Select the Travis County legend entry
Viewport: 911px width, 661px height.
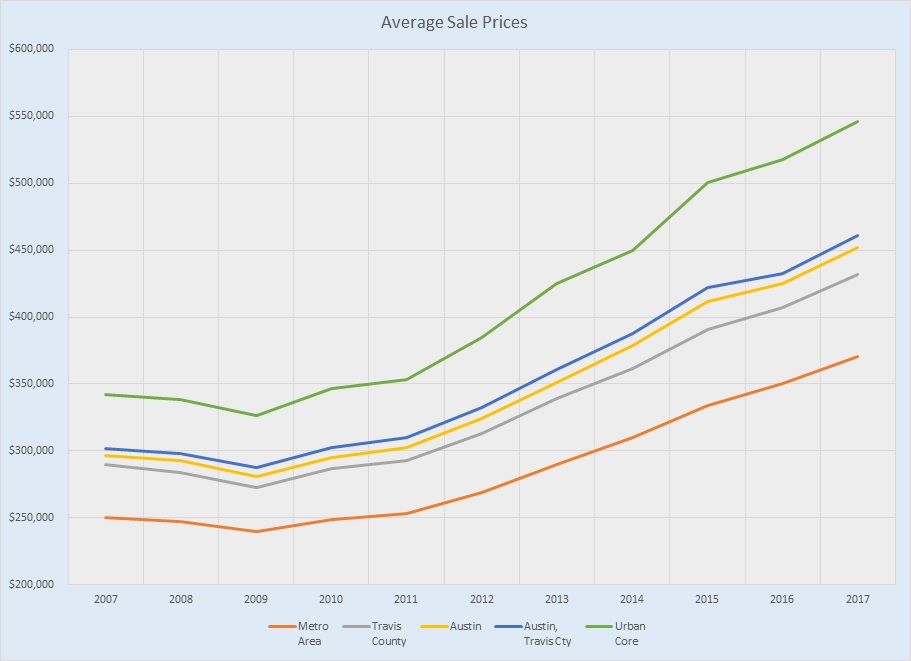pyautogui.click(x=389, y=633)
